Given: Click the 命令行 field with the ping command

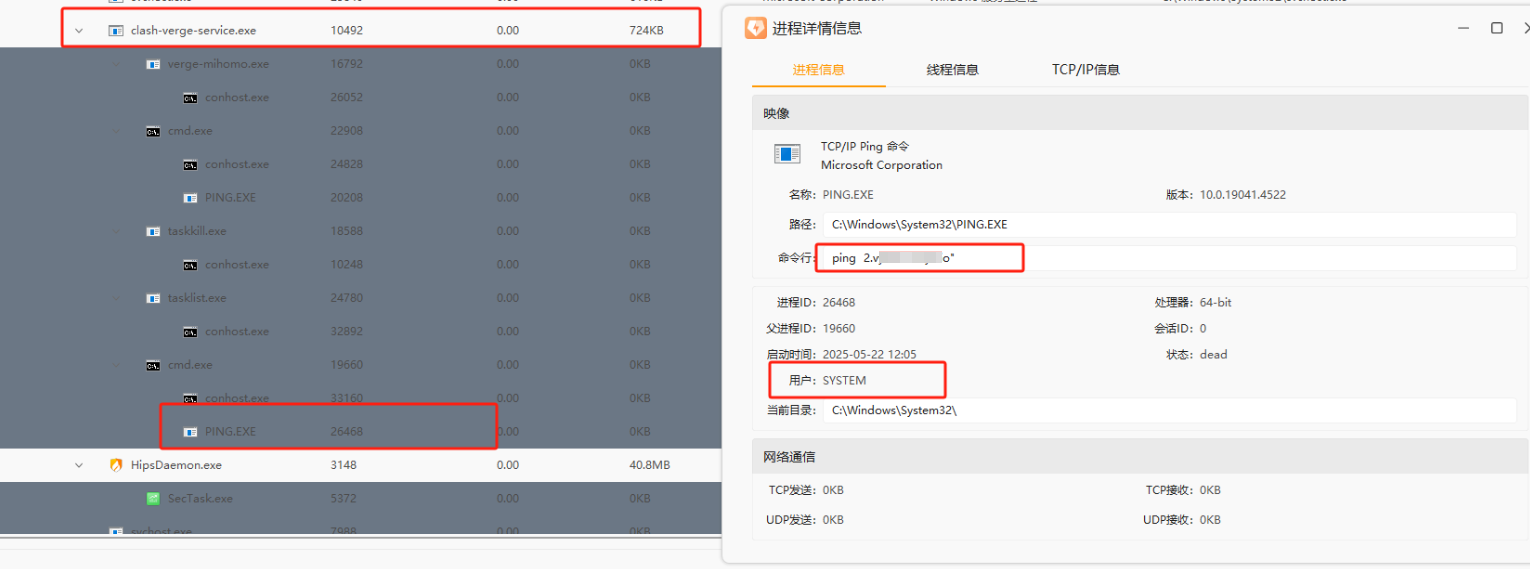Looking at the screenshot, I should pos(1168,258).
